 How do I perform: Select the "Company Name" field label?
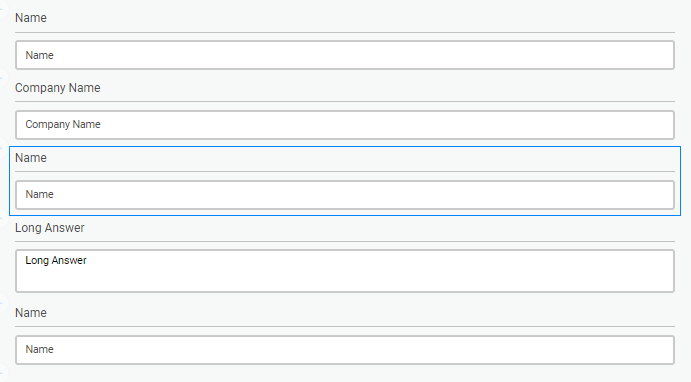(58, 88)
